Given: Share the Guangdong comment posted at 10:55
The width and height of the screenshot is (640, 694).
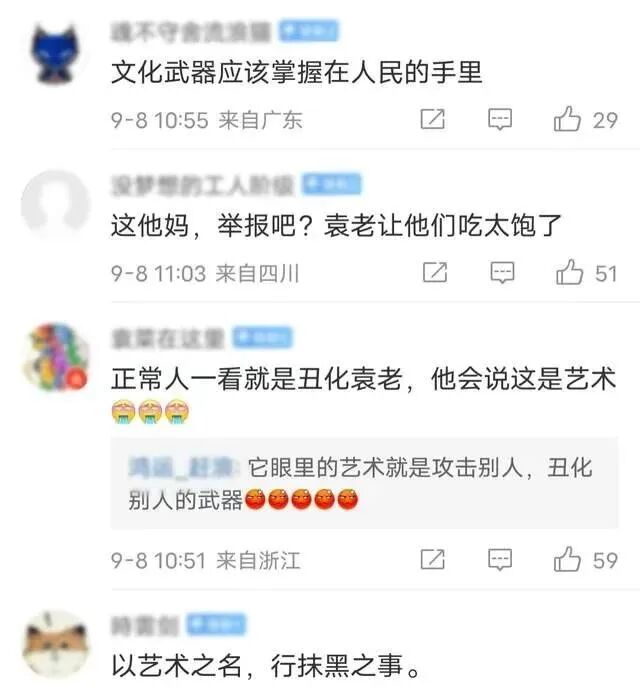Looking at the screenshot, I should coord(432,119).
